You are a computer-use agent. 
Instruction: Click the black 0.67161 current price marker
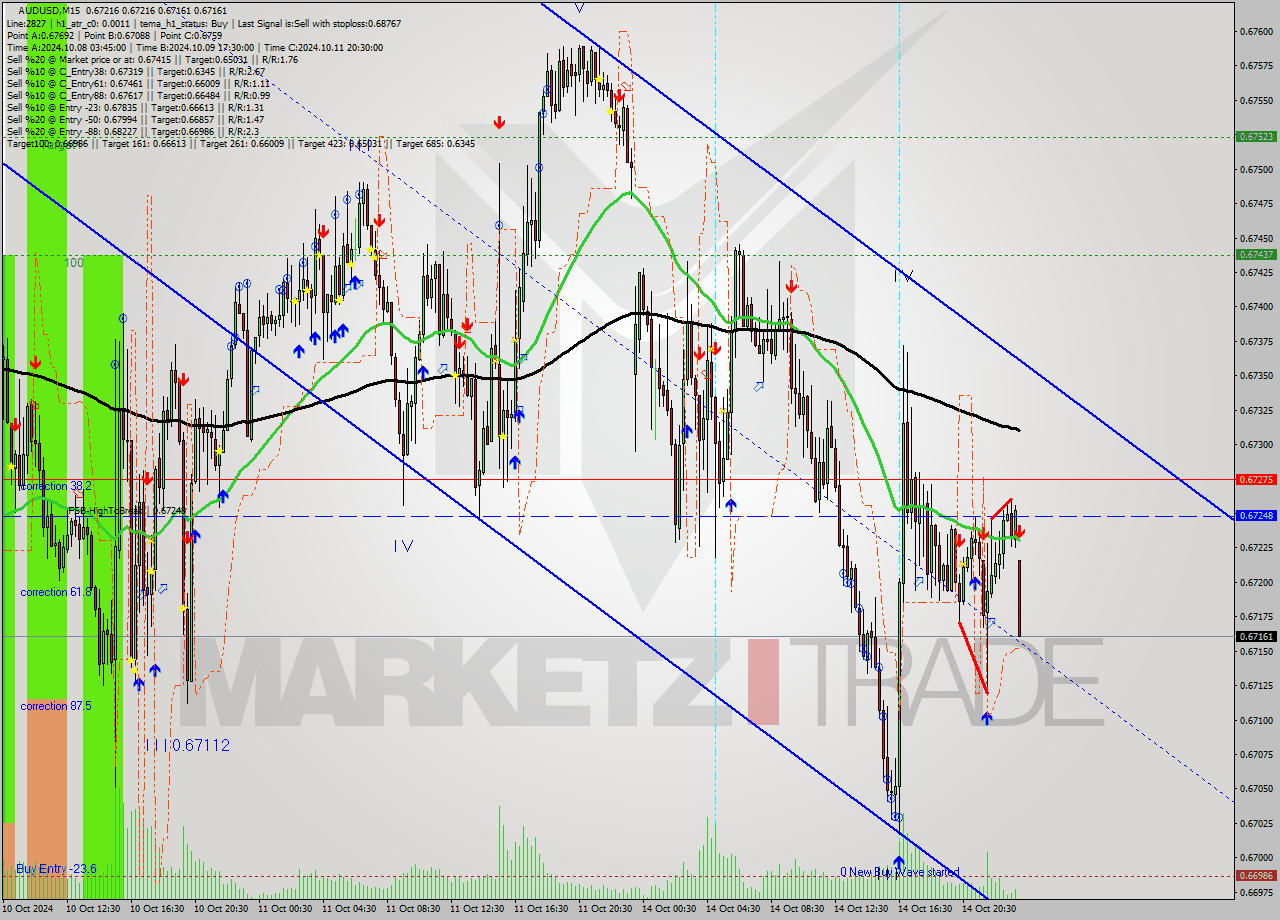(x=1256, y=636)
